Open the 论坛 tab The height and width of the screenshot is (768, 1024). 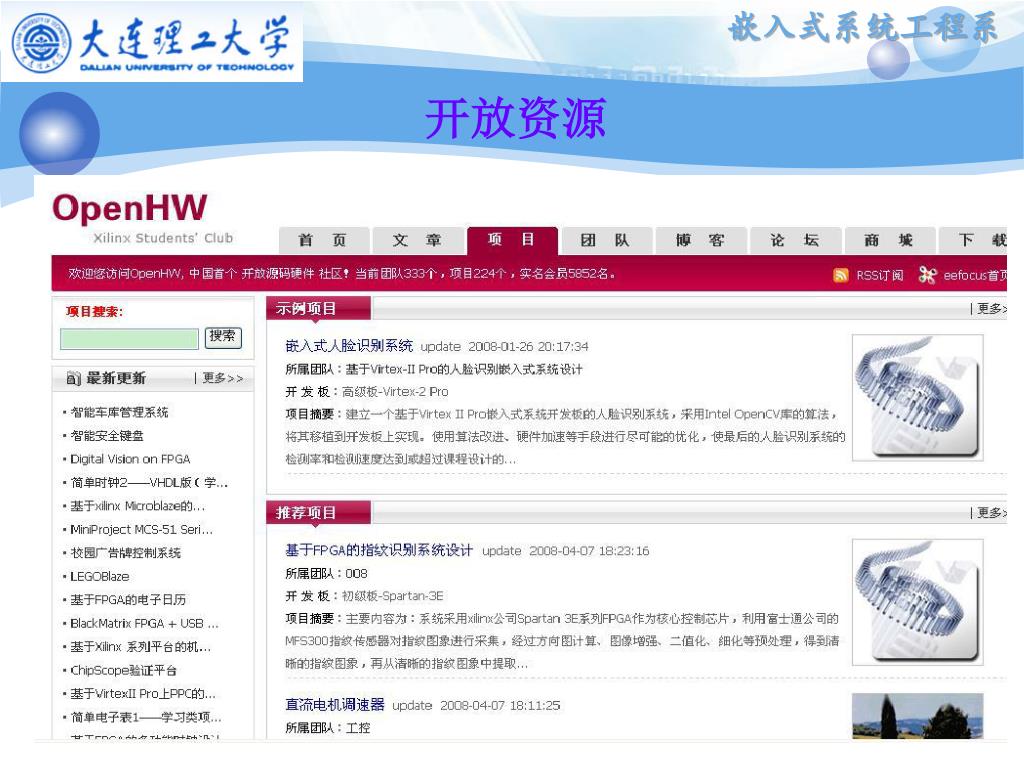point(795,240)
